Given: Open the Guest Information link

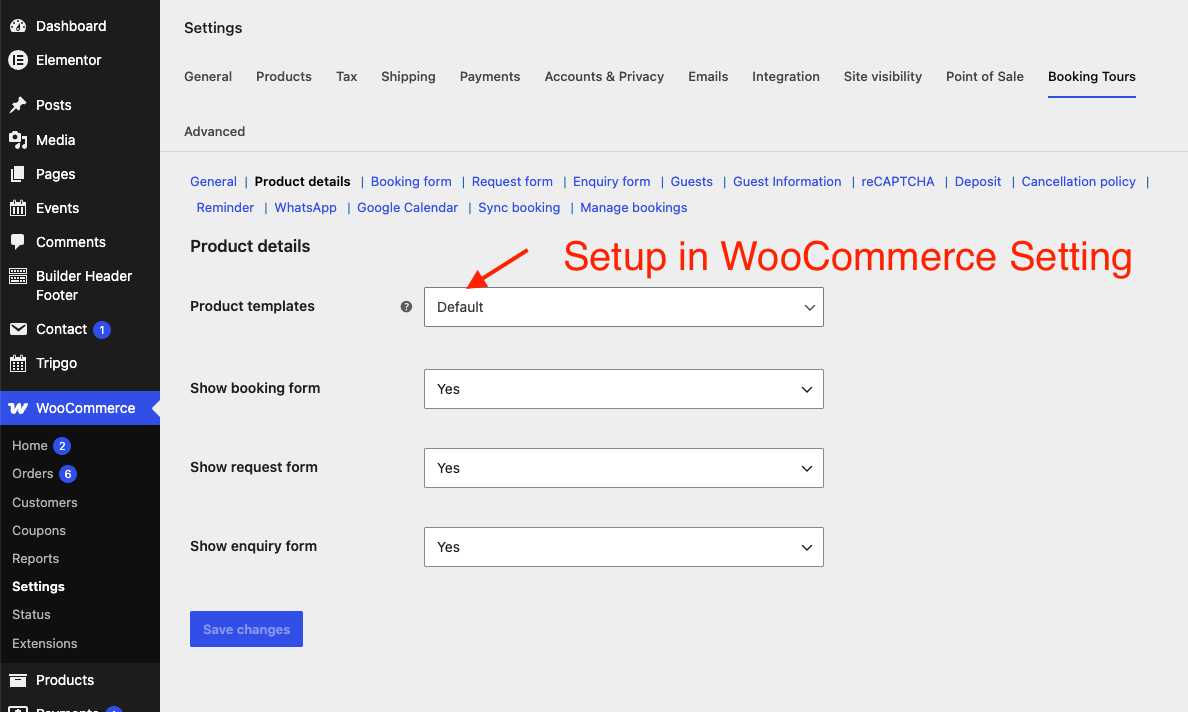Looking at the screenshot, I should pos(786,182).
